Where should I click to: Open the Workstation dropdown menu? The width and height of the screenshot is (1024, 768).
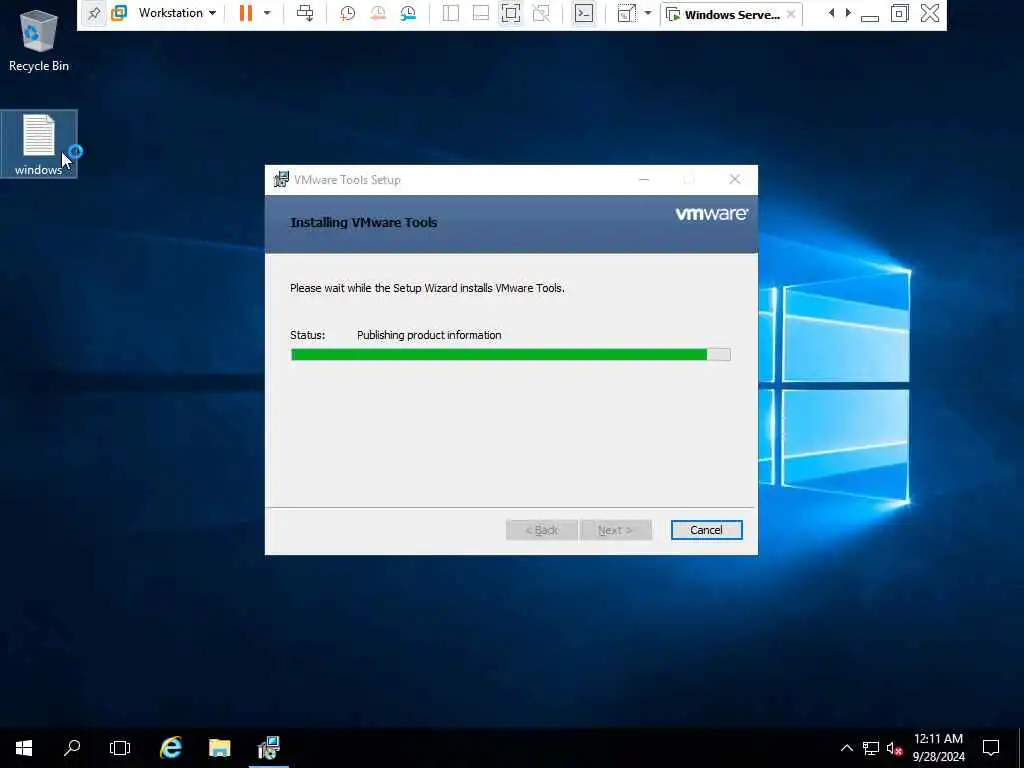[177, 13]
